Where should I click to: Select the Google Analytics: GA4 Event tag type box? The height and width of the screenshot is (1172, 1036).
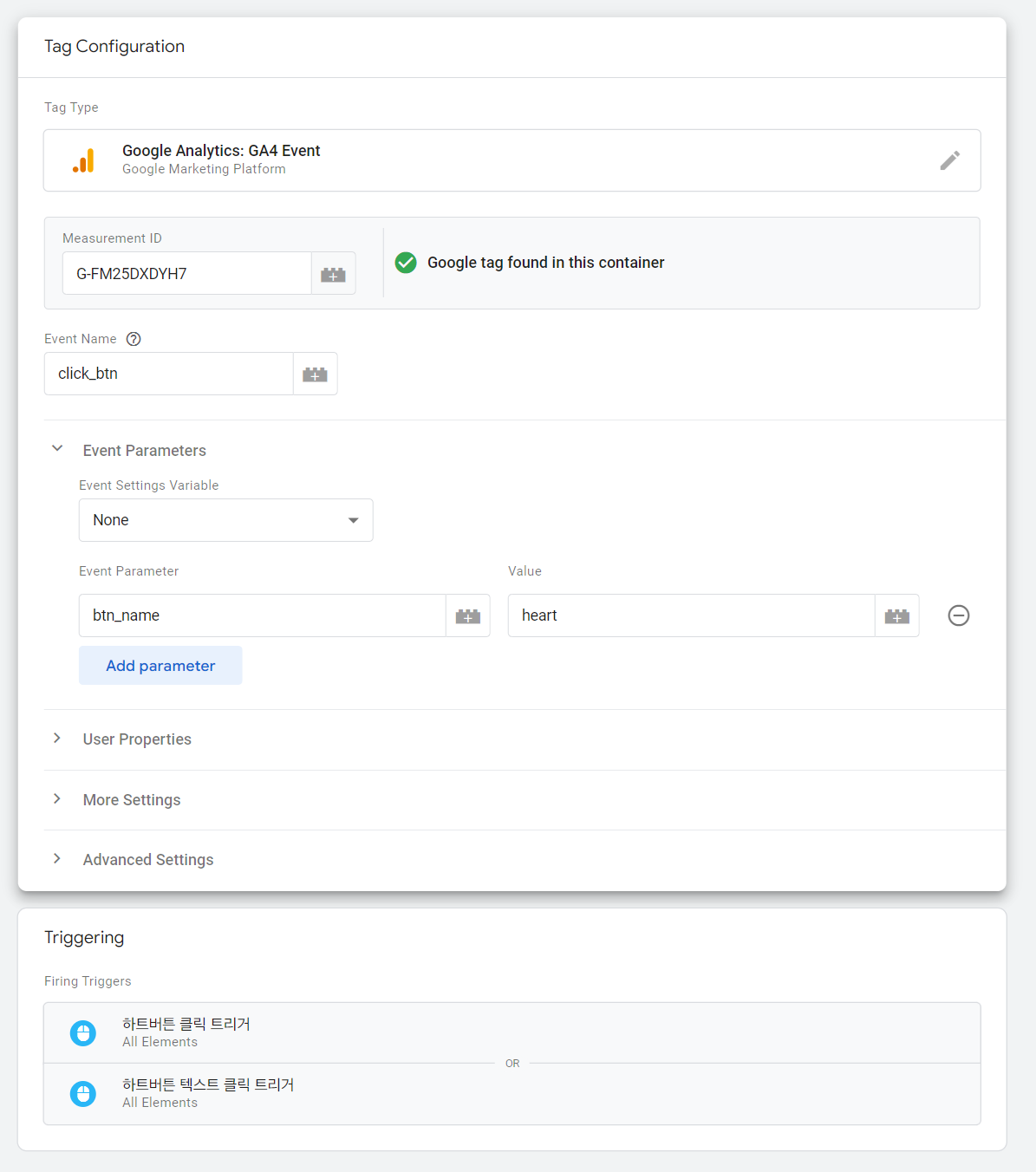coord(512,160)
